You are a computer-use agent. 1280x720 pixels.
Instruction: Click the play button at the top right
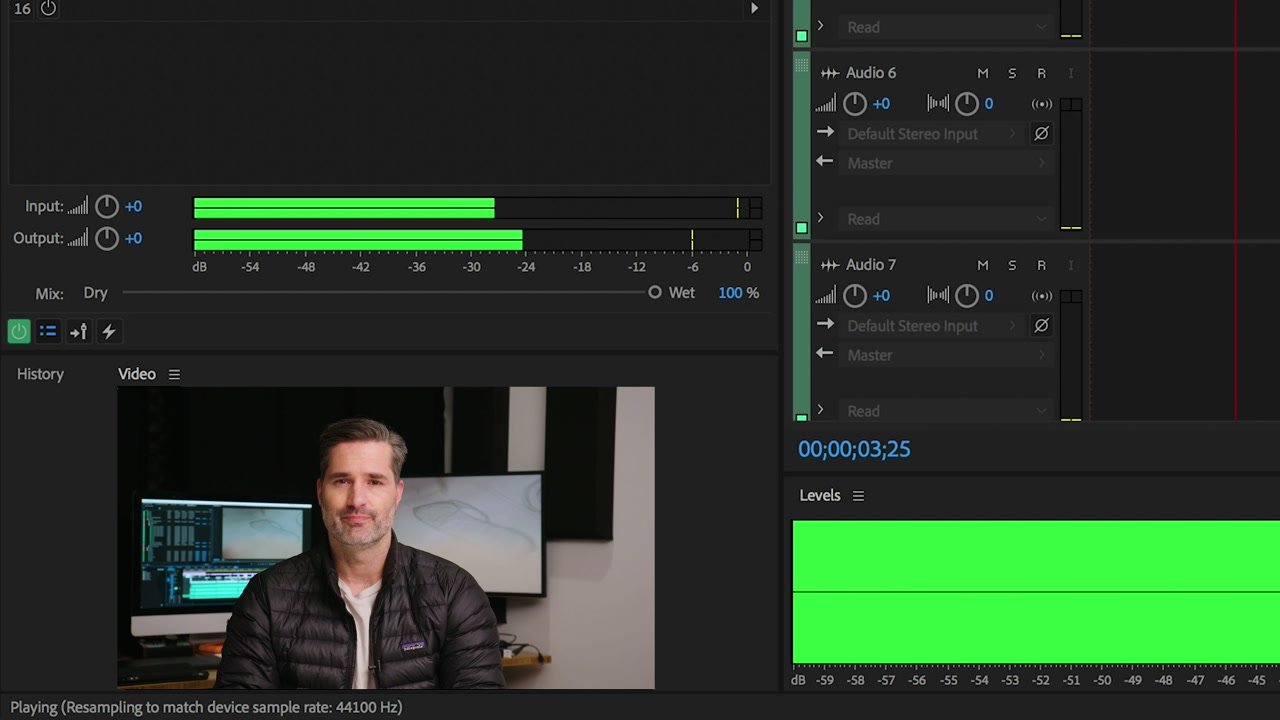(755, 8)
